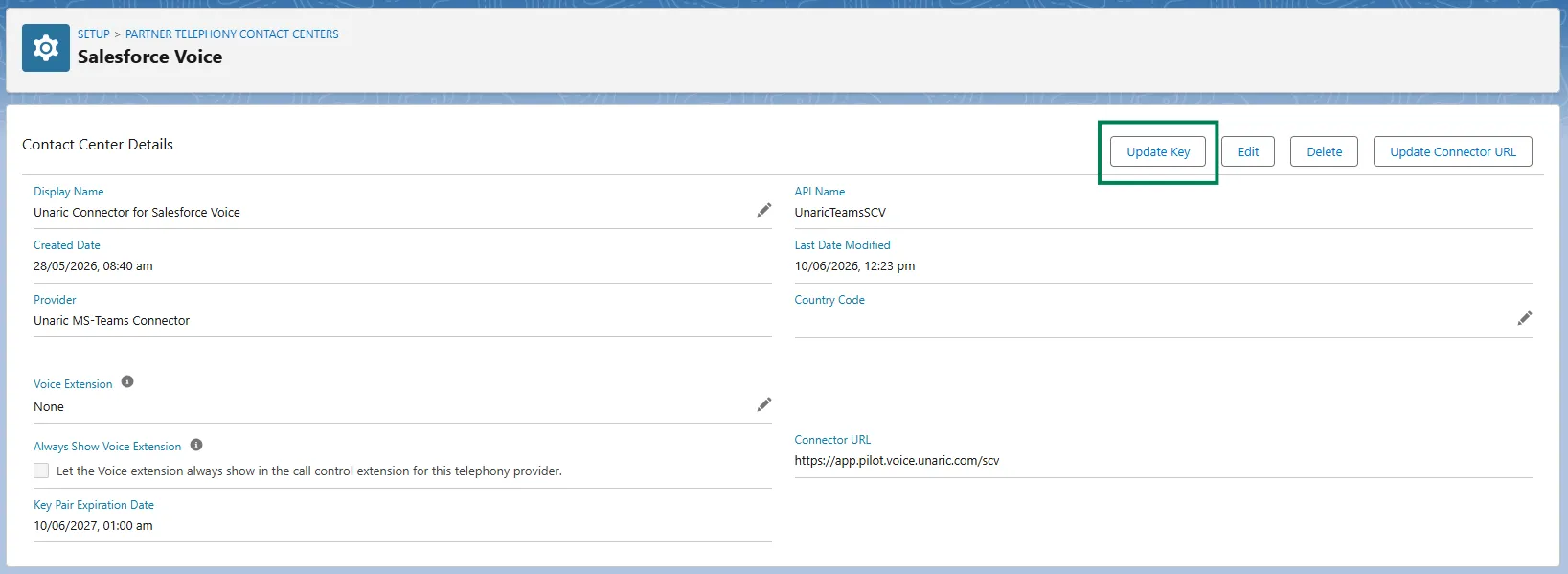The height and width of the screenshot is (574, 1568).
Task: Click the Edit button
Action: [x=1248, y=151]
